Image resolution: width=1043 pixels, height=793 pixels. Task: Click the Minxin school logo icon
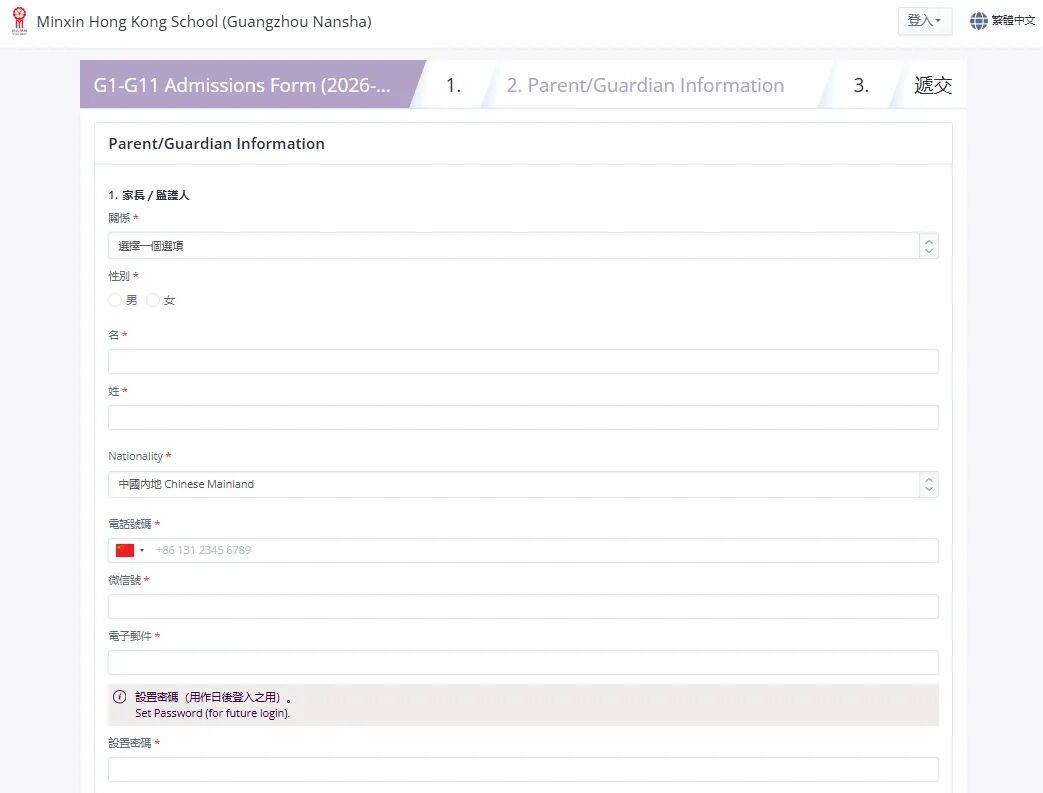tap(19, 21)
